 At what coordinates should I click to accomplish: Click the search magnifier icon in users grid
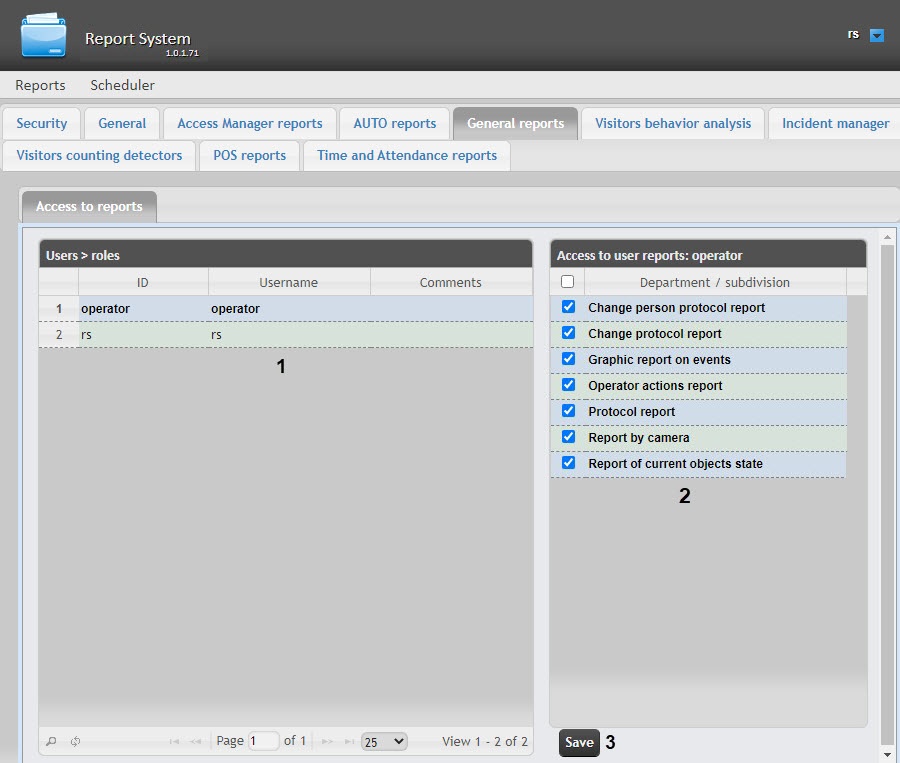(52, 741)
